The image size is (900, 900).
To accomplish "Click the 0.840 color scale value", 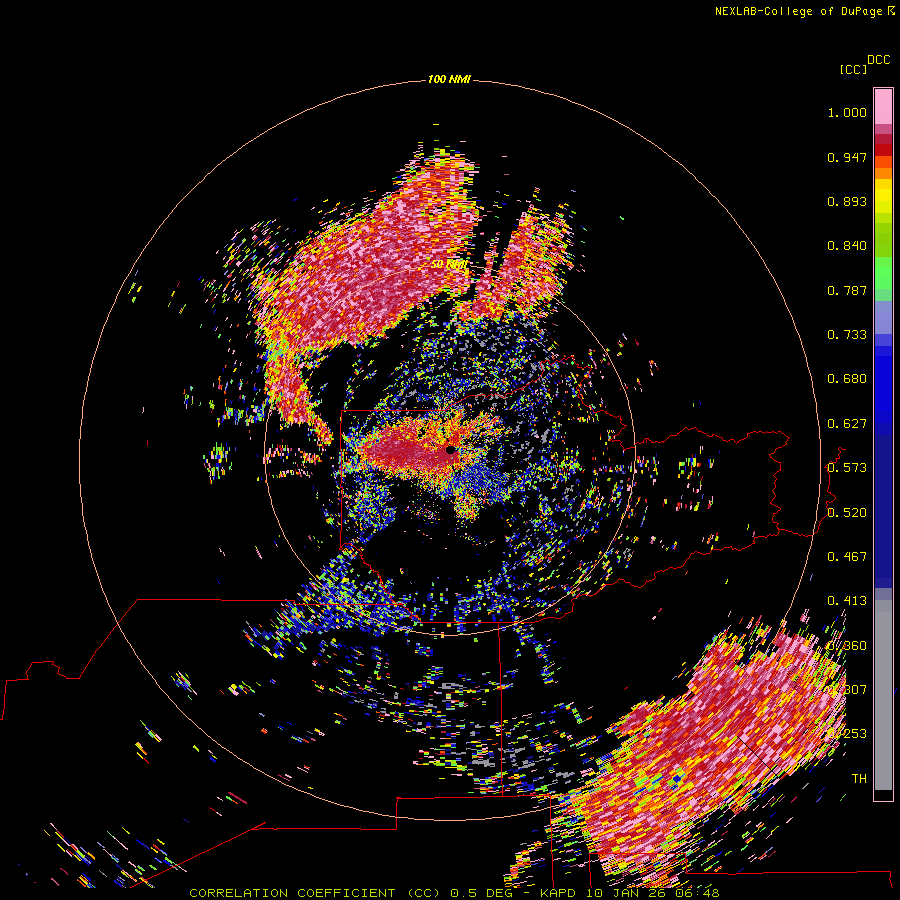I will [x=847, y=246].
